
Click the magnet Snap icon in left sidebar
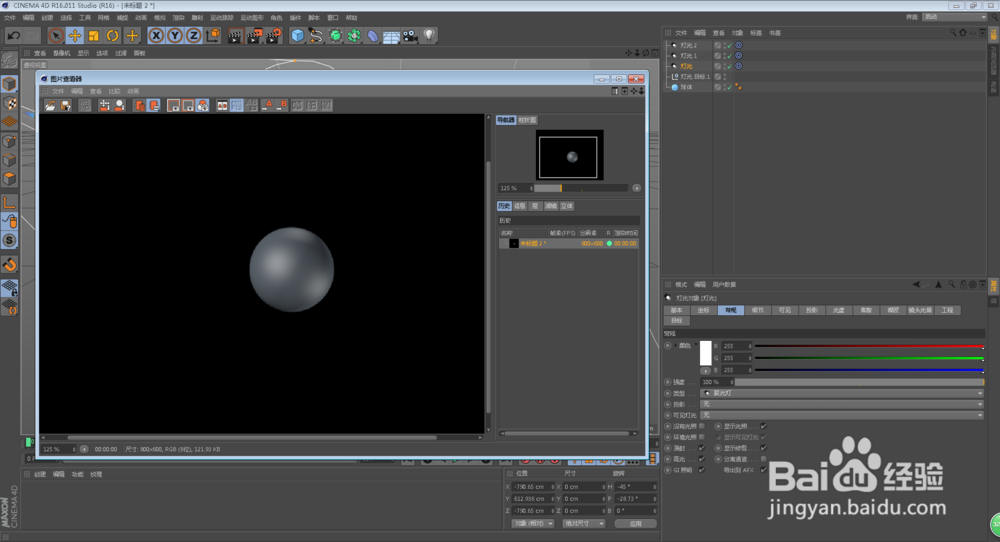(10, 265)
